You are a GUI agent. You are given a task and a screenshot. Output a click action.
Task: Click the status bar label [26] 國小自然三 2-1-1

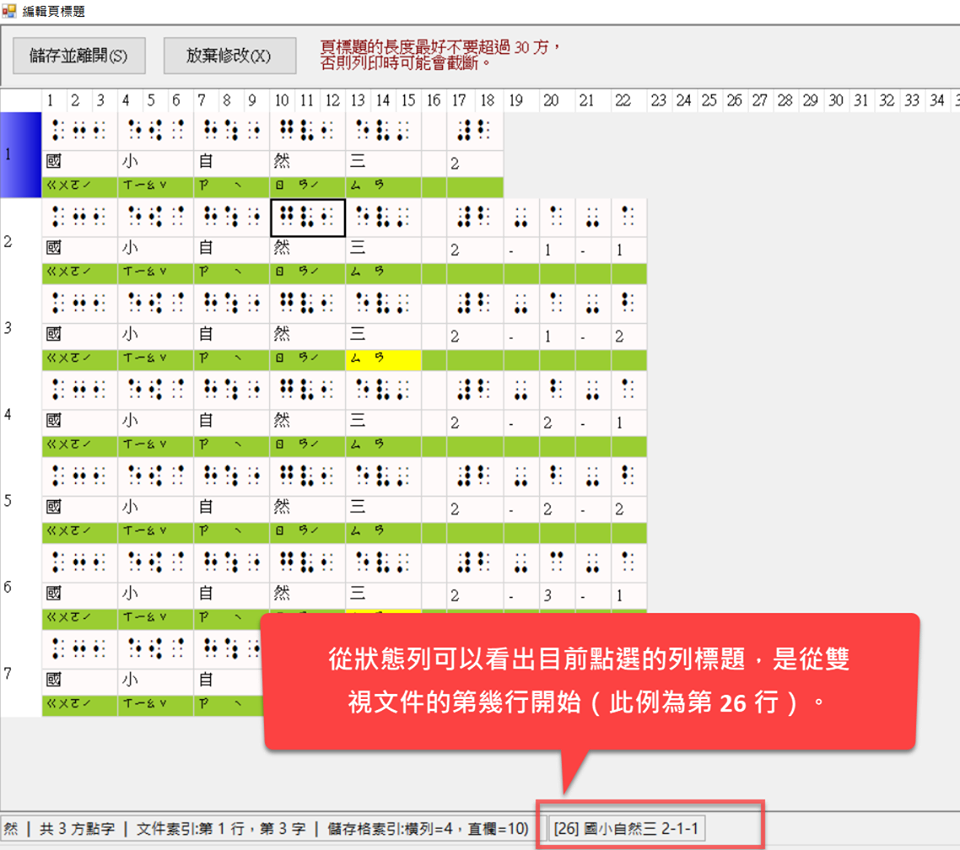626,828
